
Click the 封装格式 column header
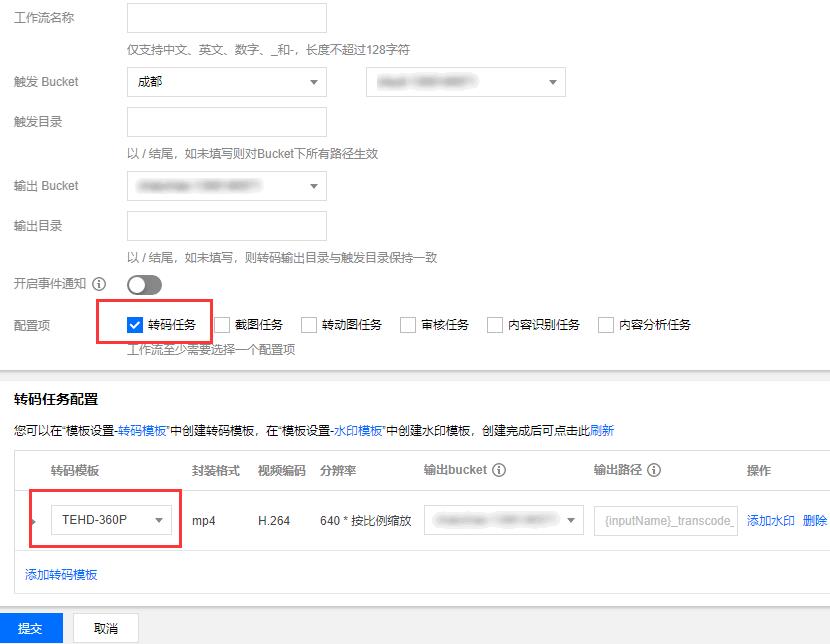[x=215, y=470]
